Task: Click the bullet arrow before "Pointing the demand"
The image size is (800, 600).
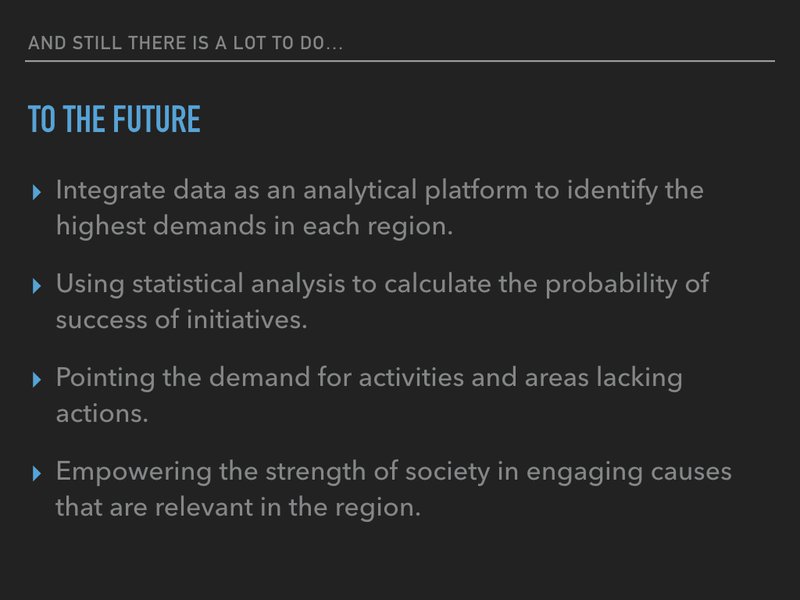Action: tap(38, 379)
